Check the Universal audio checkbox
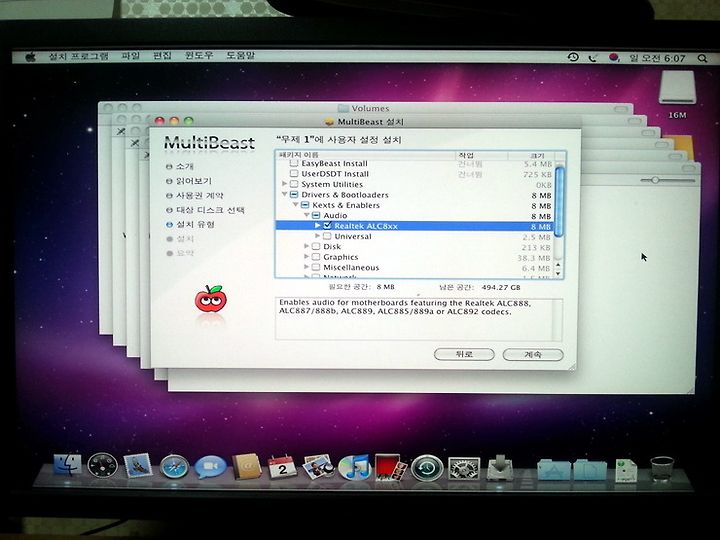This screenshot has height=540, width=720. (x=327, y=236)
